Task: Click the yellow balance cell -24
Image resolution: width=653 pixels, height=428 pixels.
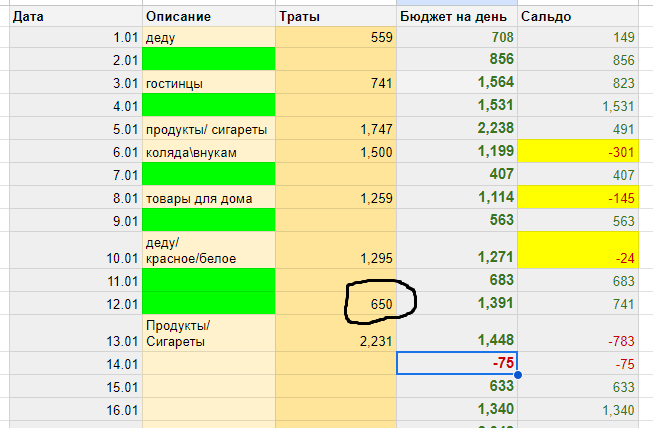Action: (578, 250)
